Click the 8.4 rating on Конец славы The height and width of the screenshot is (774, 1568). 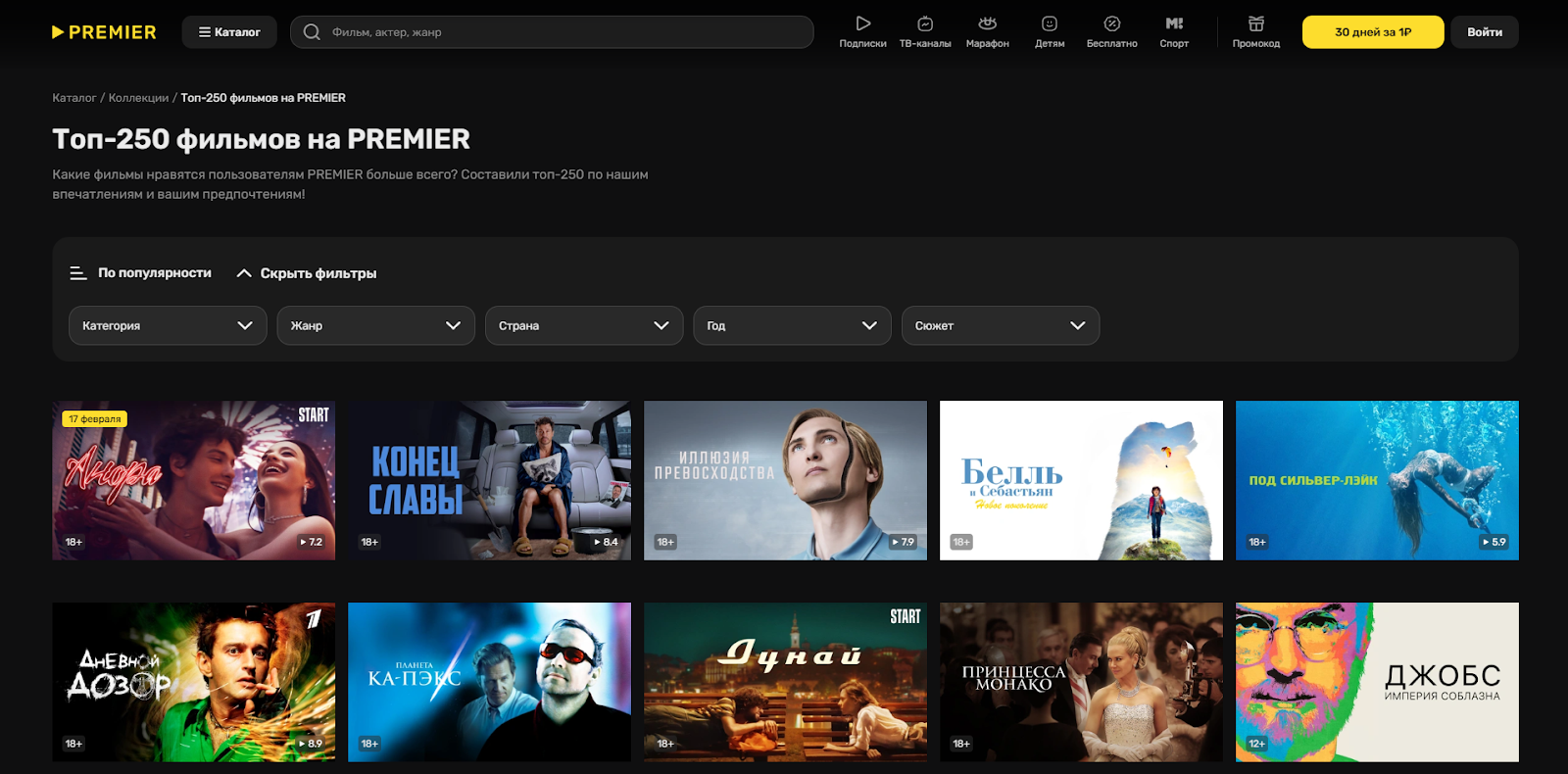pos(607,542)
